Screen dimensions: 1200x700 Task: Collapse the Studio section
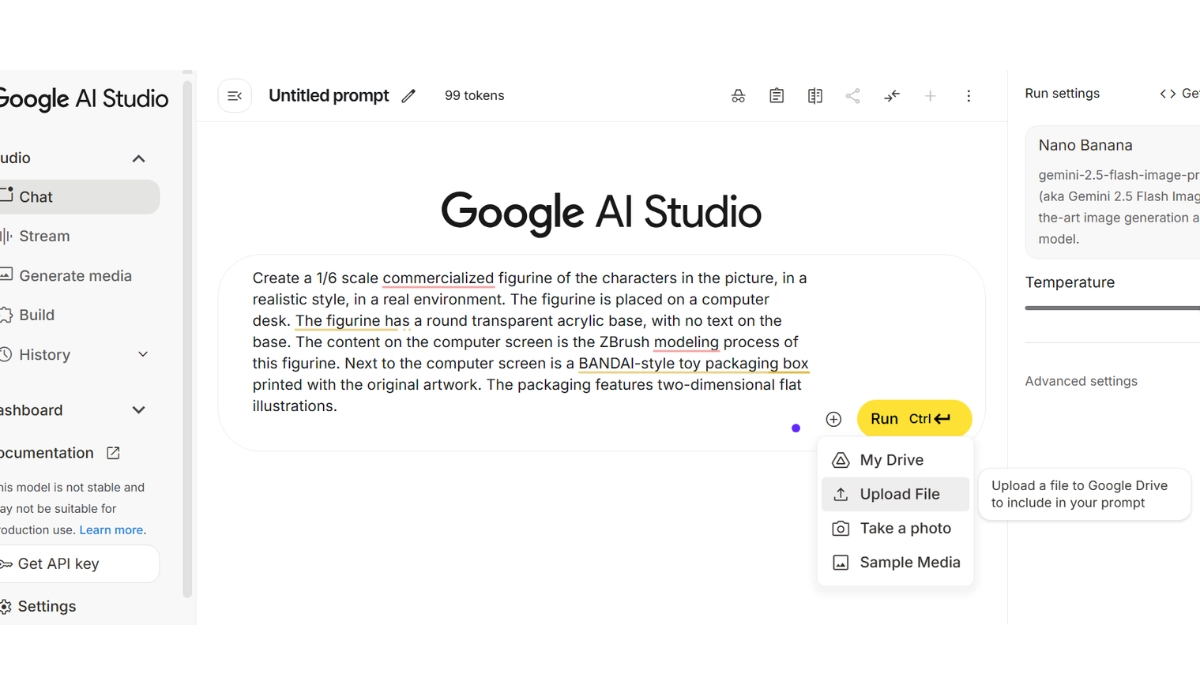[138, 158]
